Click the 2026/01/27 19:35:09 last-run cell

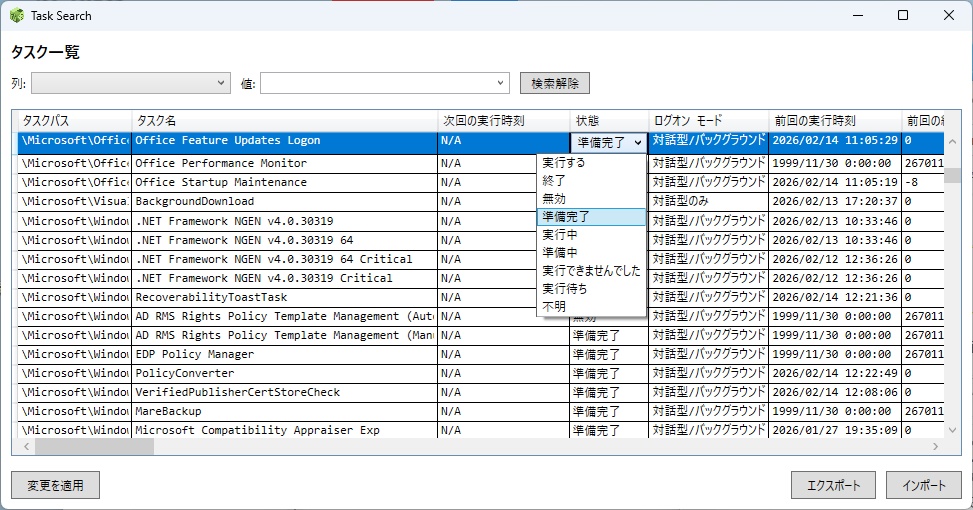tap(835, 431)
